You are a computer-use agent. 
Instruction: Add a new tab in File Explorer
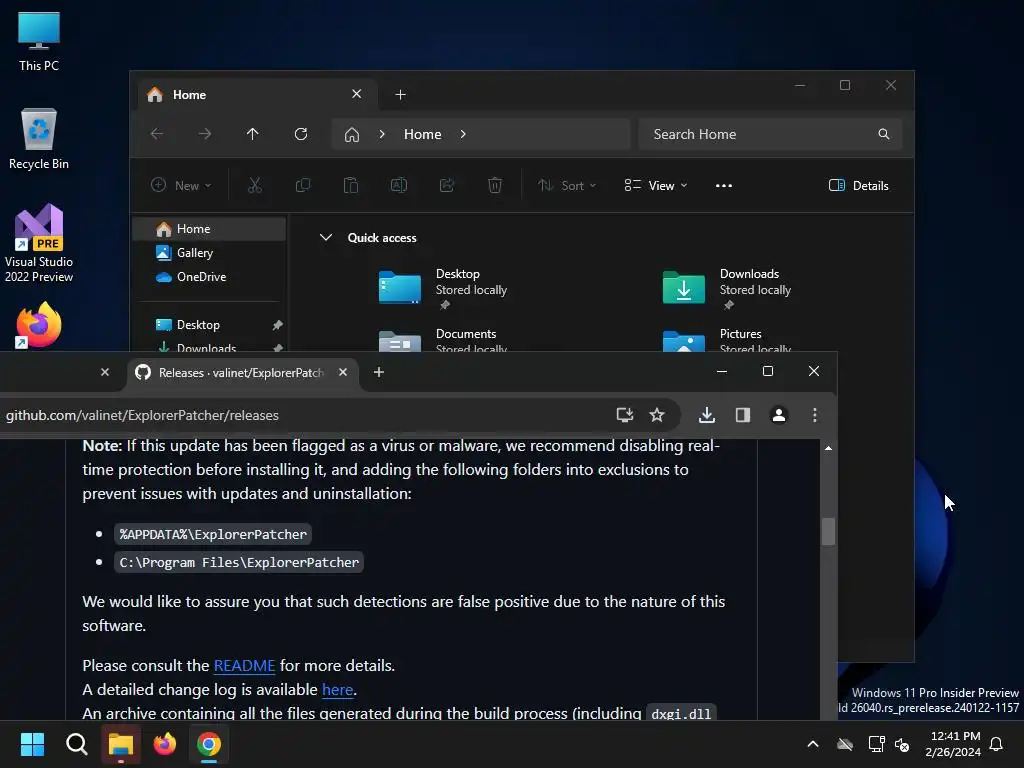(x=400, y=95)
